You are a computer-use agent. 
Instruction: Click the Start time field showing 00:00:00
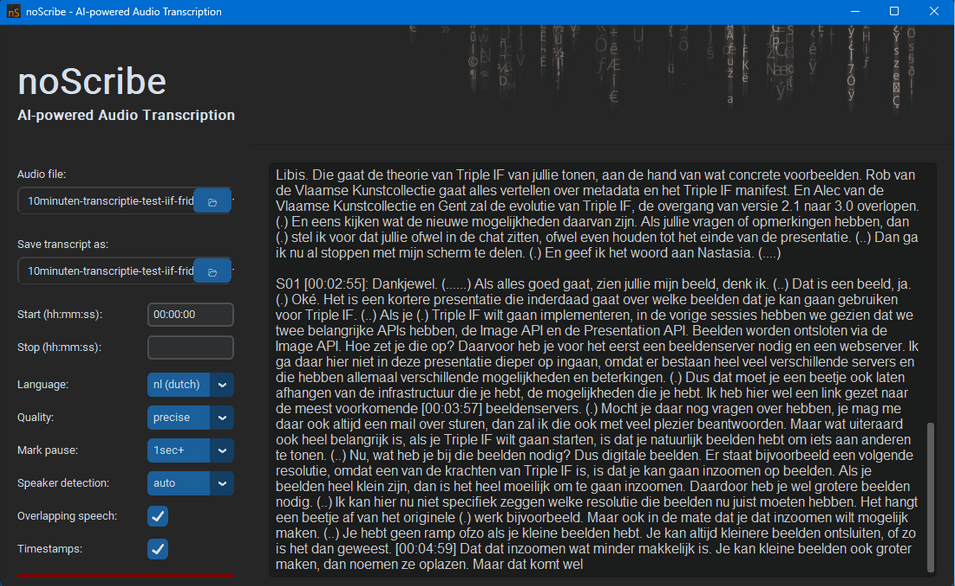(190, 315)
